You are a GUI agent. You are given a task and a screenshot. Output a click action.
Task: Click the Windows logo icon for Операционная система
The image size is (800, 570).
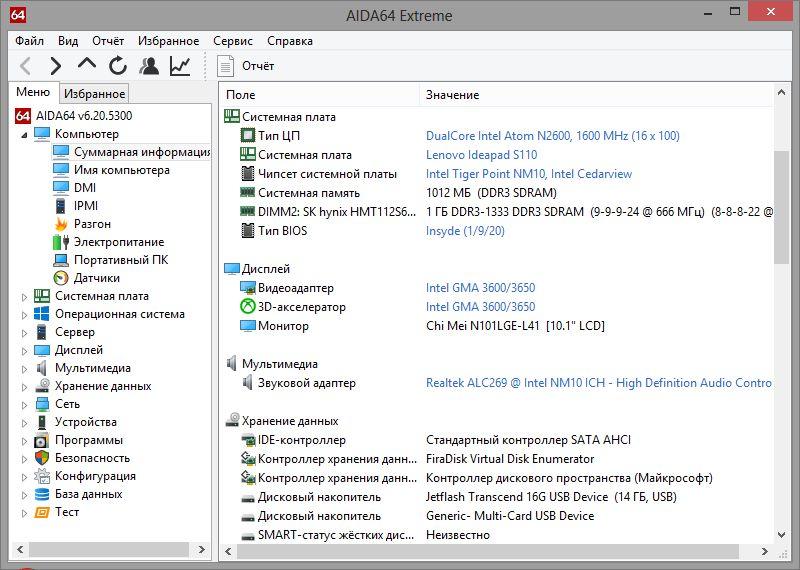(x=42, y=314)
